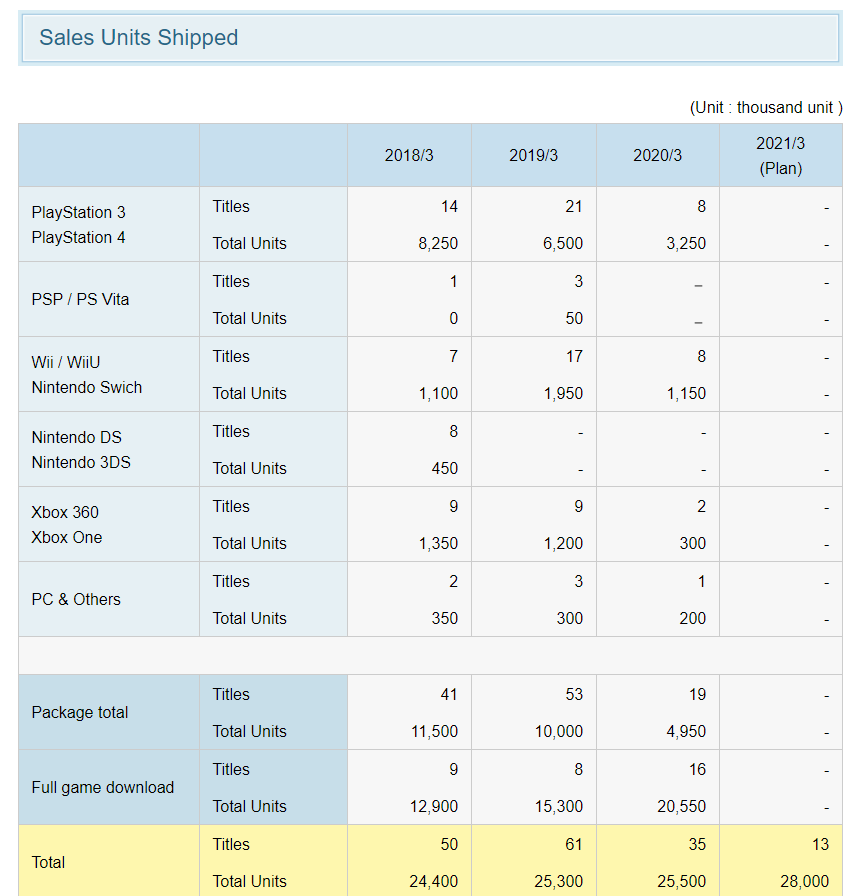Click the 19 Package total titles value
857x896 pixels.
[x=698, y=694]
